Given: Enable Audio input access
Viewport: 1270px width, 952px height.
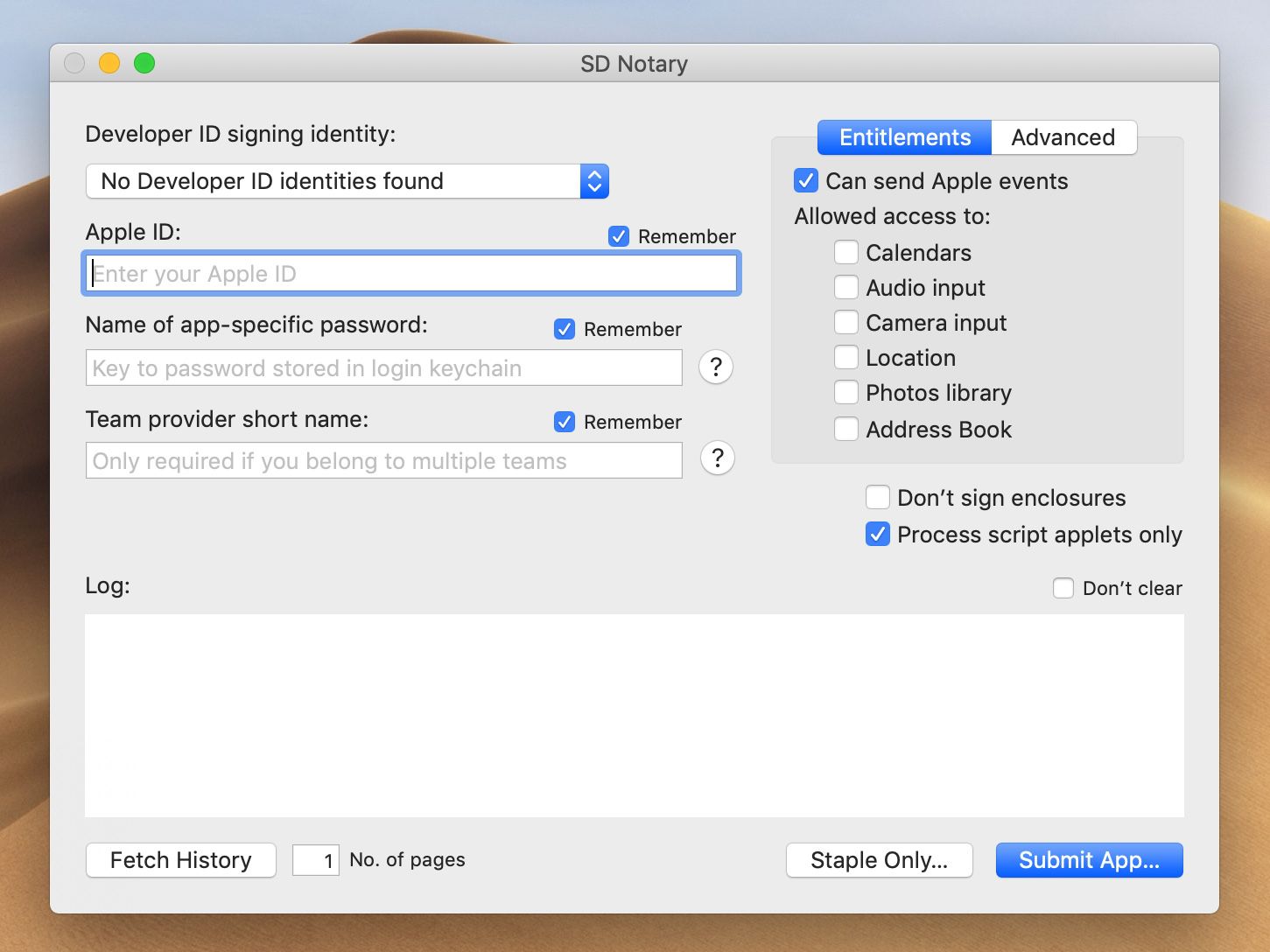Looking at the screenshot, I should point(846,287).
